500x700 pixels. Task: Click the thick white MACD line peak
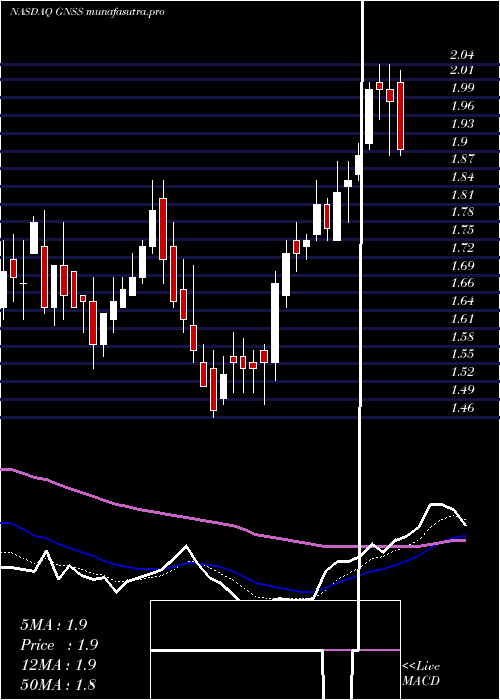pyautogui.click(x=437, y=504)
